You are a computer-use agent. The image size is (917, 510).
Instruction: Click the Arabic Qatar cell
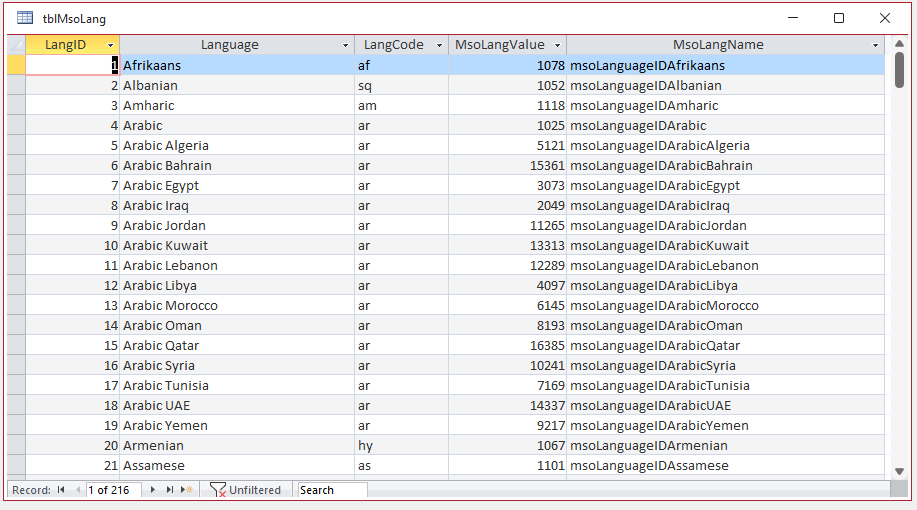pyautogui.click(x=237, y=346)
